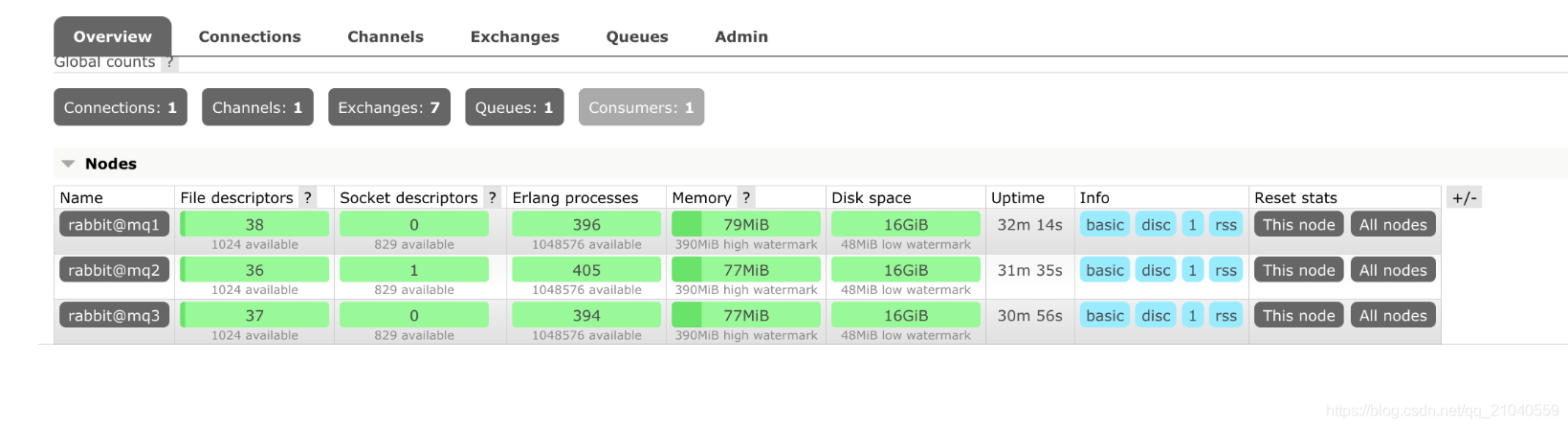Viewport: 1568px width, 428px height.
Task: Open the Connections tab
Action: pos(250,36)
